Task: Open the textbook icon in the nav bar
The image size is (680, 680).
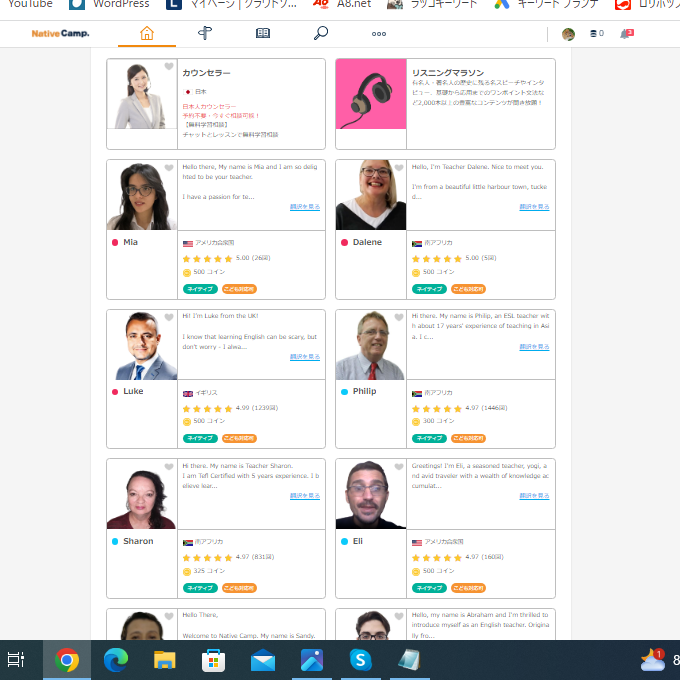Action: (263, 34)
